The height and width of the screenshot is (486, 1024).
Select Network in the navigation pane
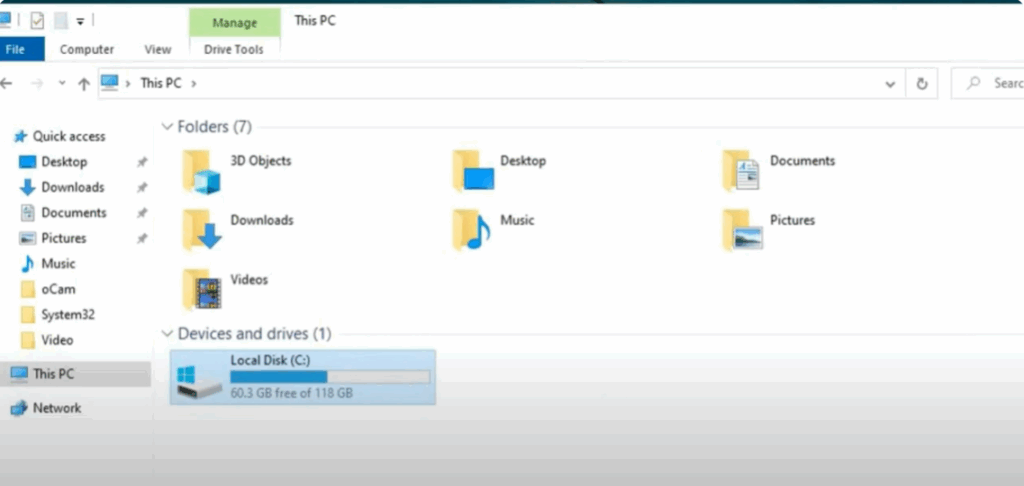(x=57, y=408)
